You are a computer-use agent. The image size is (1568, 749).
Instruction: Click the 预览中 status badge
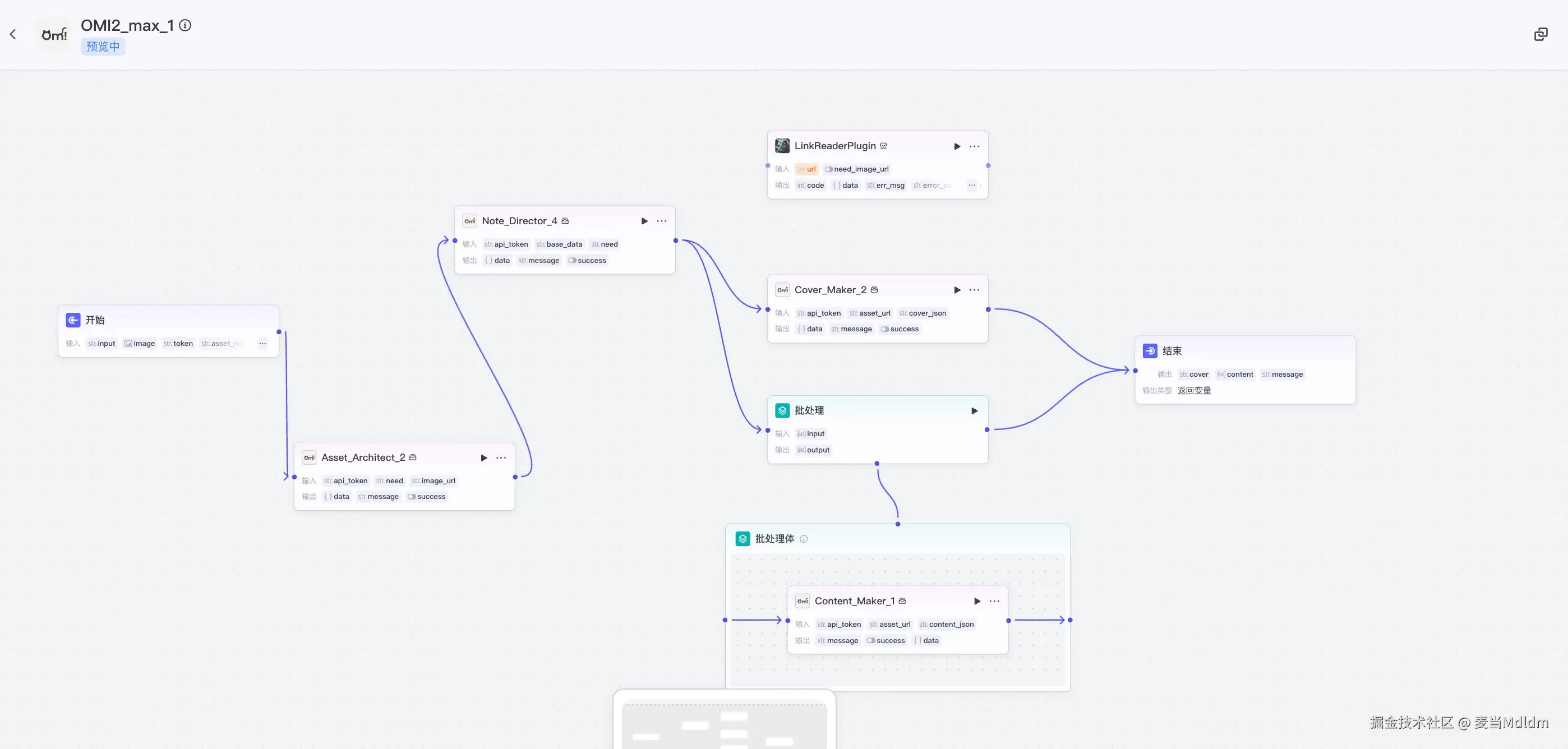tap(103, 47)
